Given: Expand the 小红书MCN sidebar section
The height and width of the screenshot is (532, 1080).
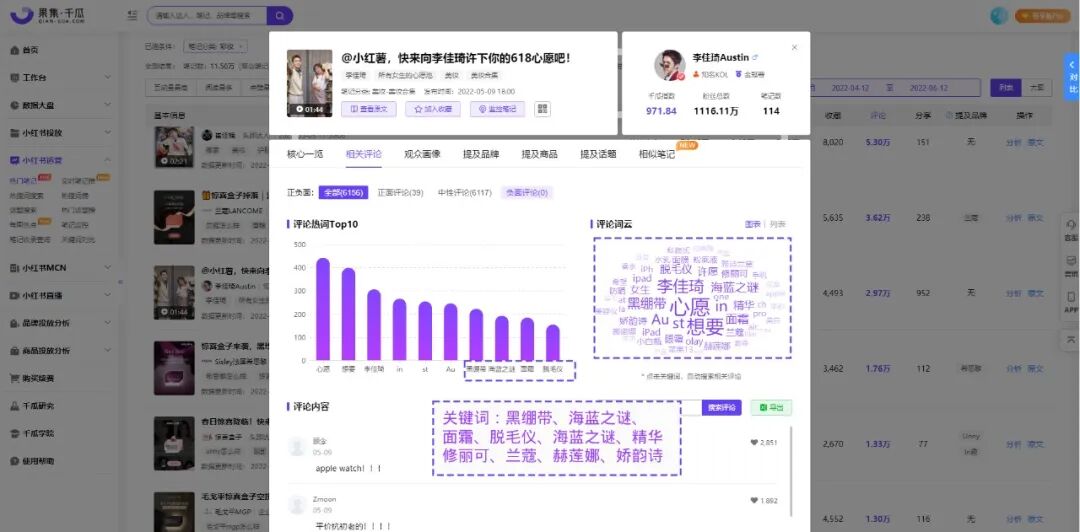Looking at the screenshot, I should click(61, 267).
